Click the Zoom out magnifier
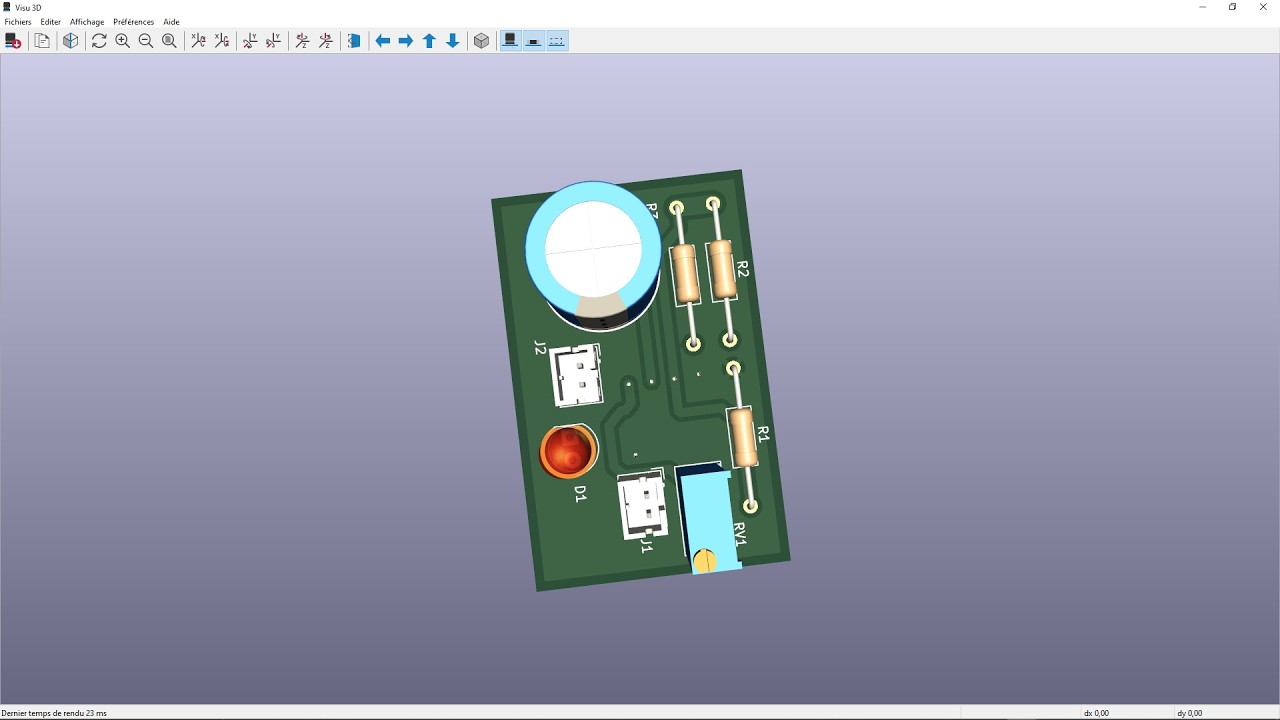The width and height of the screenshot is (1280, 720). [x=146, y=41]
